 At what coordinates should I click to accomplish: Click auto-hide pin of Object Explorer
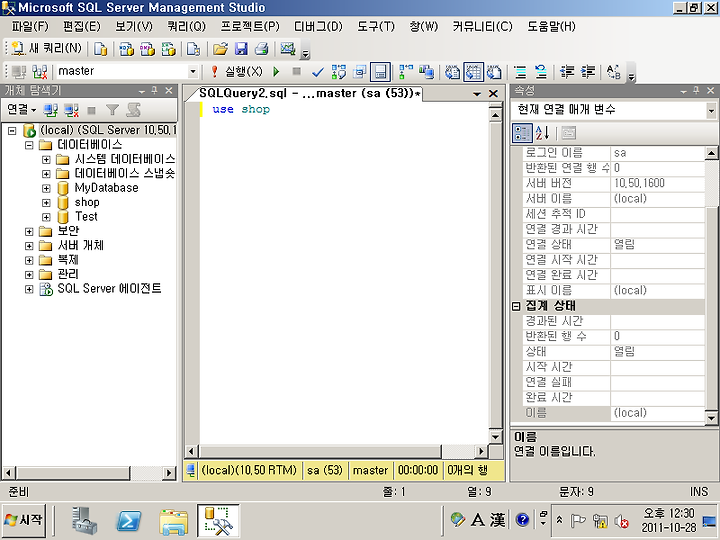pyautogui.click(x=155, y=90)
